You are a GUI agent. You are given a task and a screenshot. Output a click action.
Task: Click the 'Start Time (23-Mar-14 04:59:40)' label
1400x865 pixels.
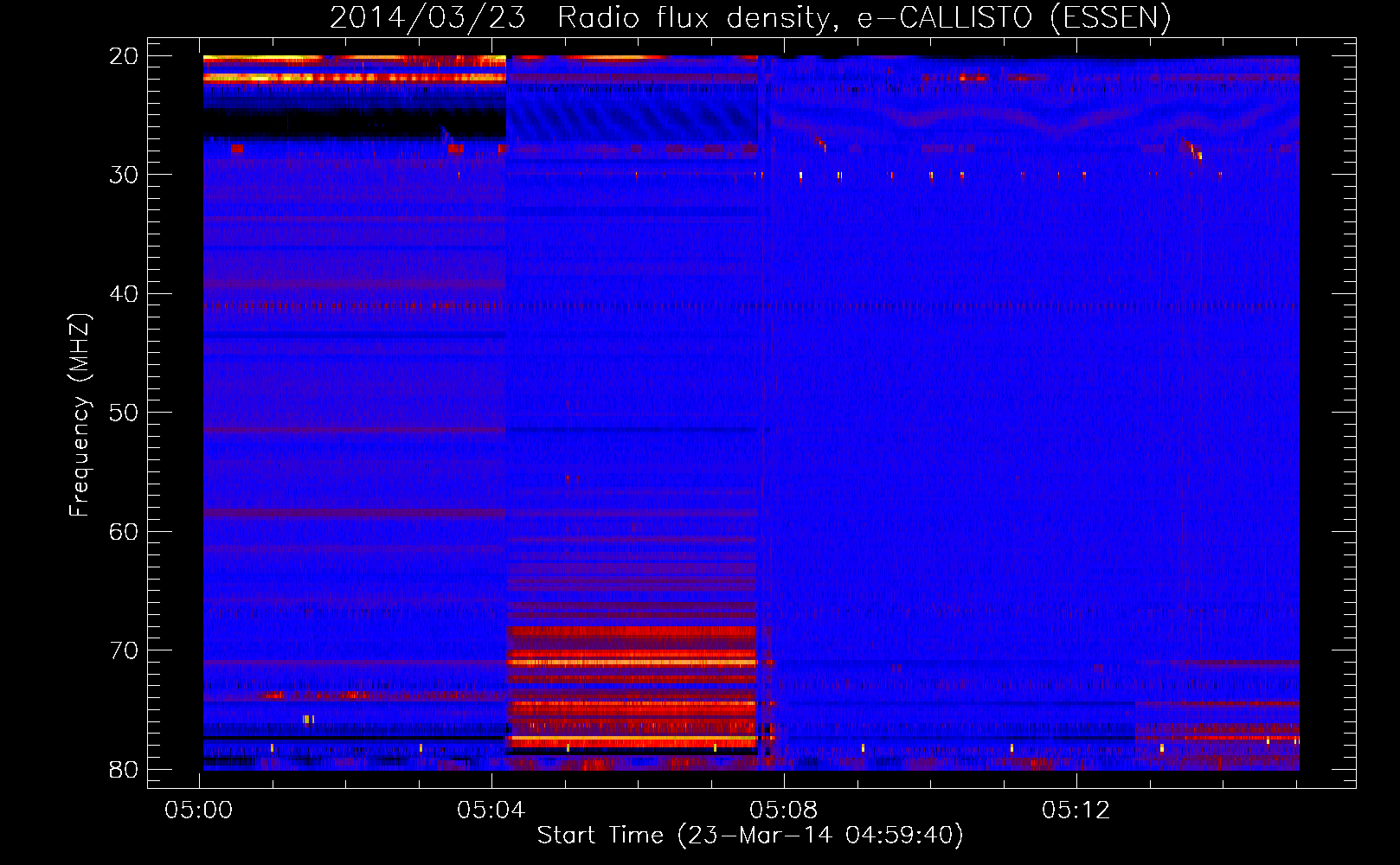[x=750, y=835]
